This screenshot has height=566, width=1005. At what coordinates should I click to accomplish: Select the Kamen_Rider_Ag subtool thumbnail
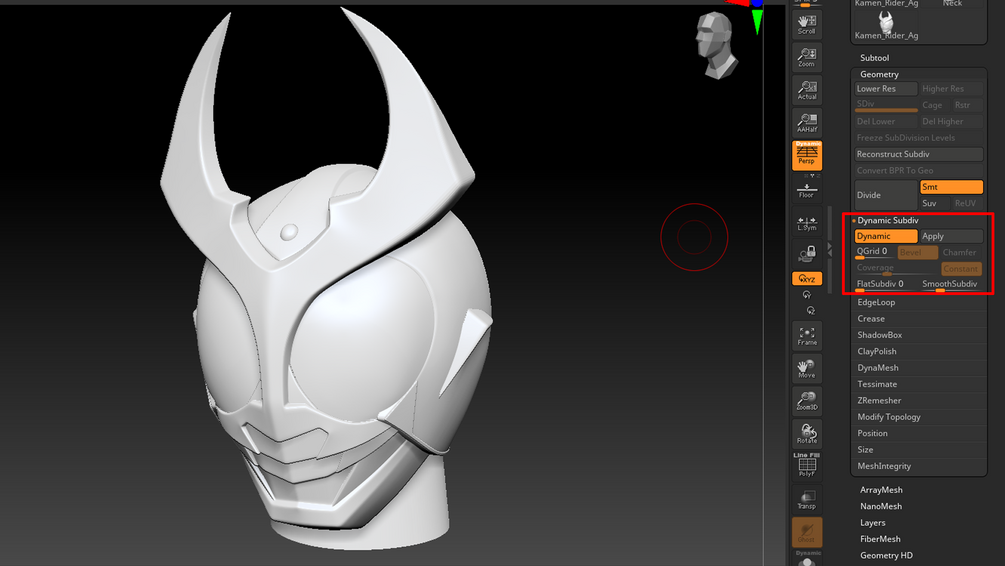886,24
